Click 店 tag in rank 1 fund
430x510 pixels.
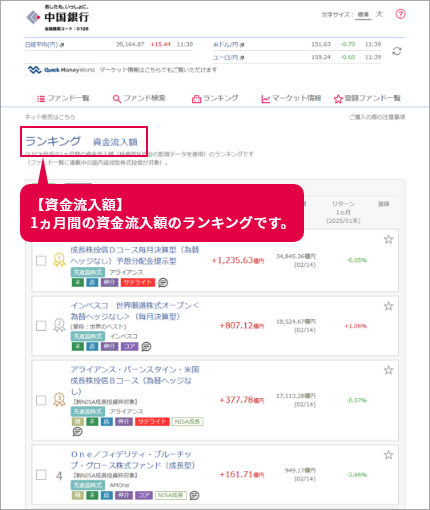[x=92, y=283]
